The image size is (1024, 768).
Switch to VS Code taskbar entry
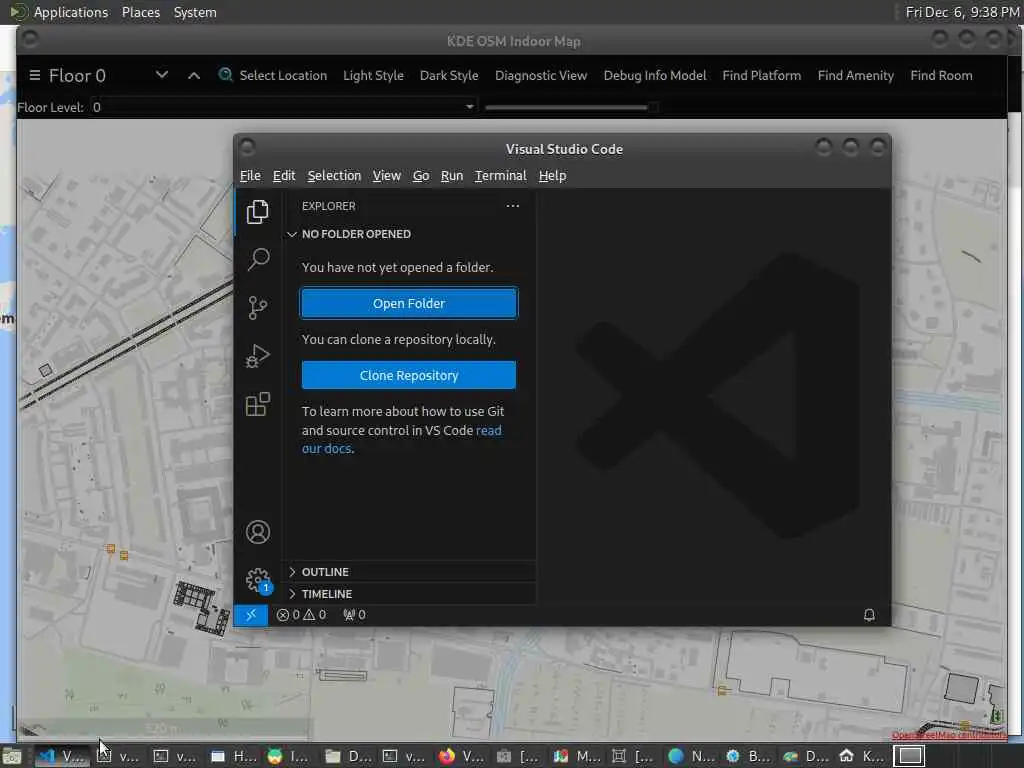click(61, 756)
